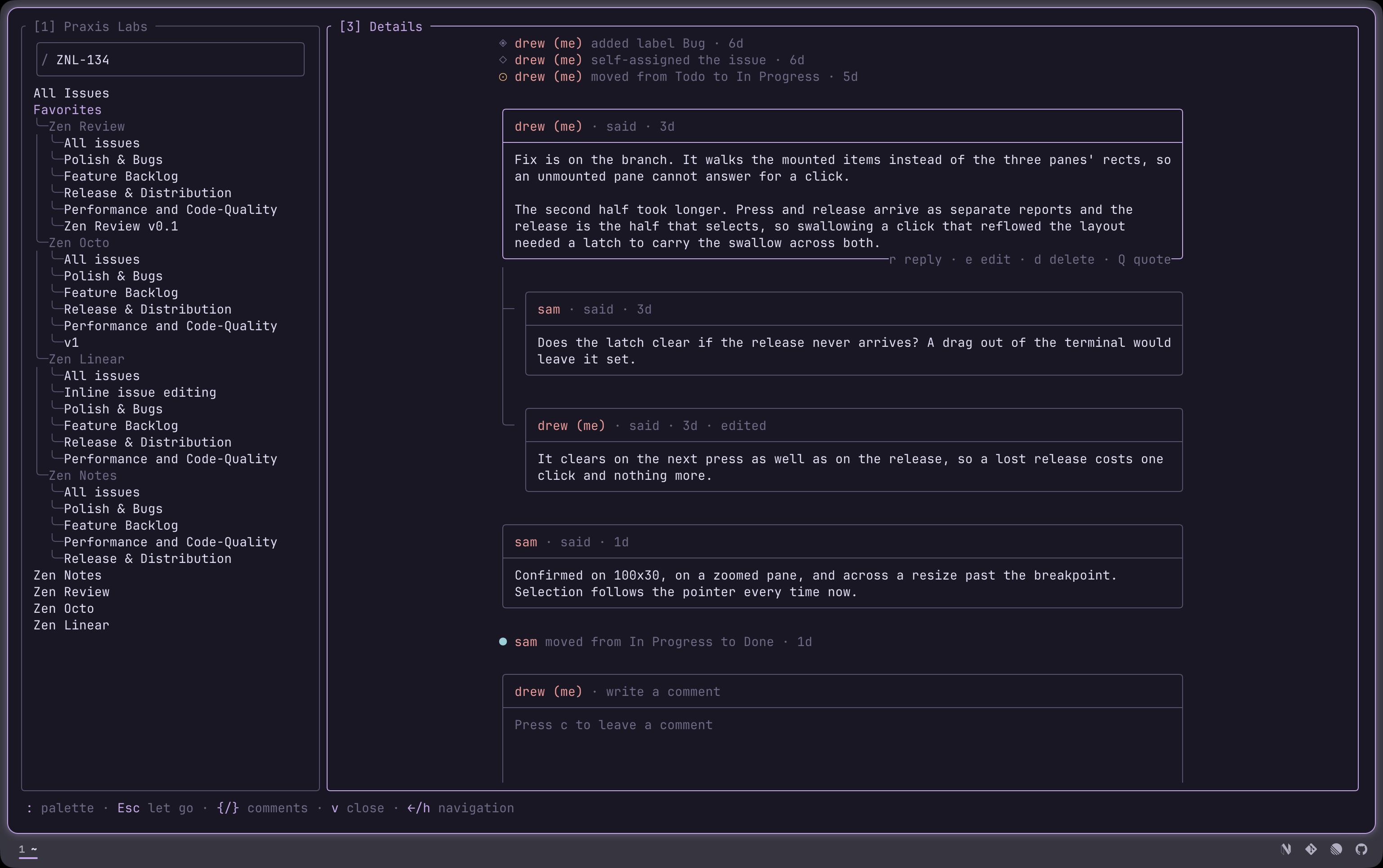
Task: Collapse the Favorites section
Action: click(67, 110)
